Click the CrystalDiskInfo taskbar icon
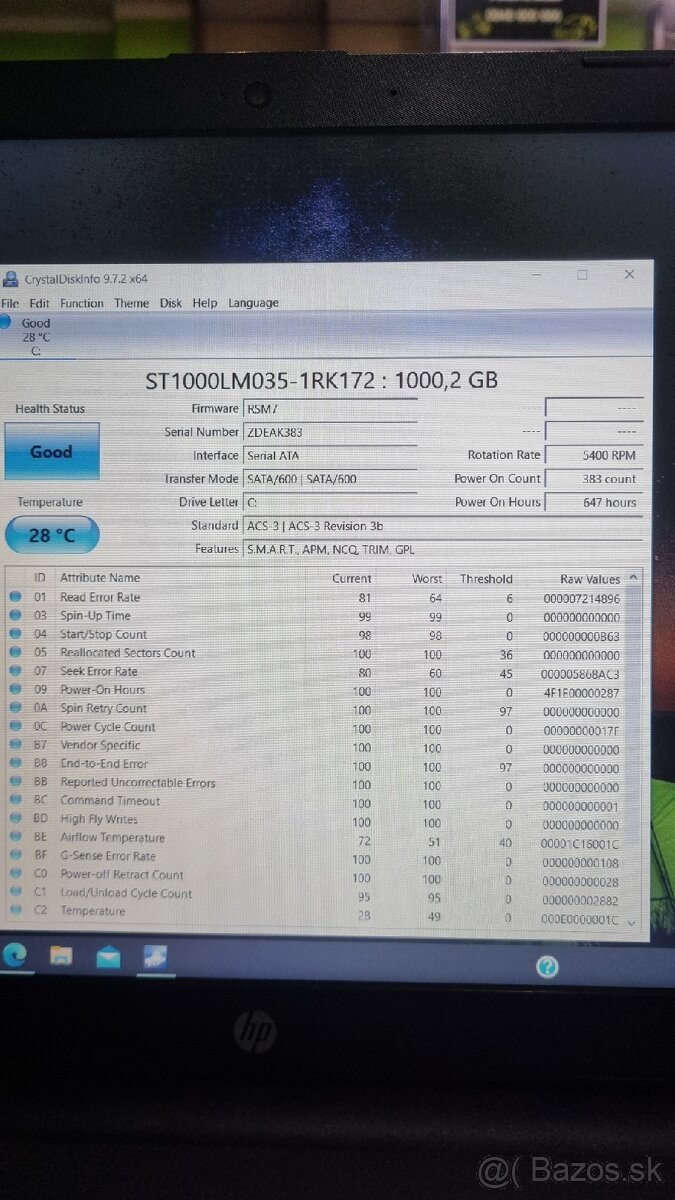Screen dimensions: 675x1200 [x=156, y=958]
